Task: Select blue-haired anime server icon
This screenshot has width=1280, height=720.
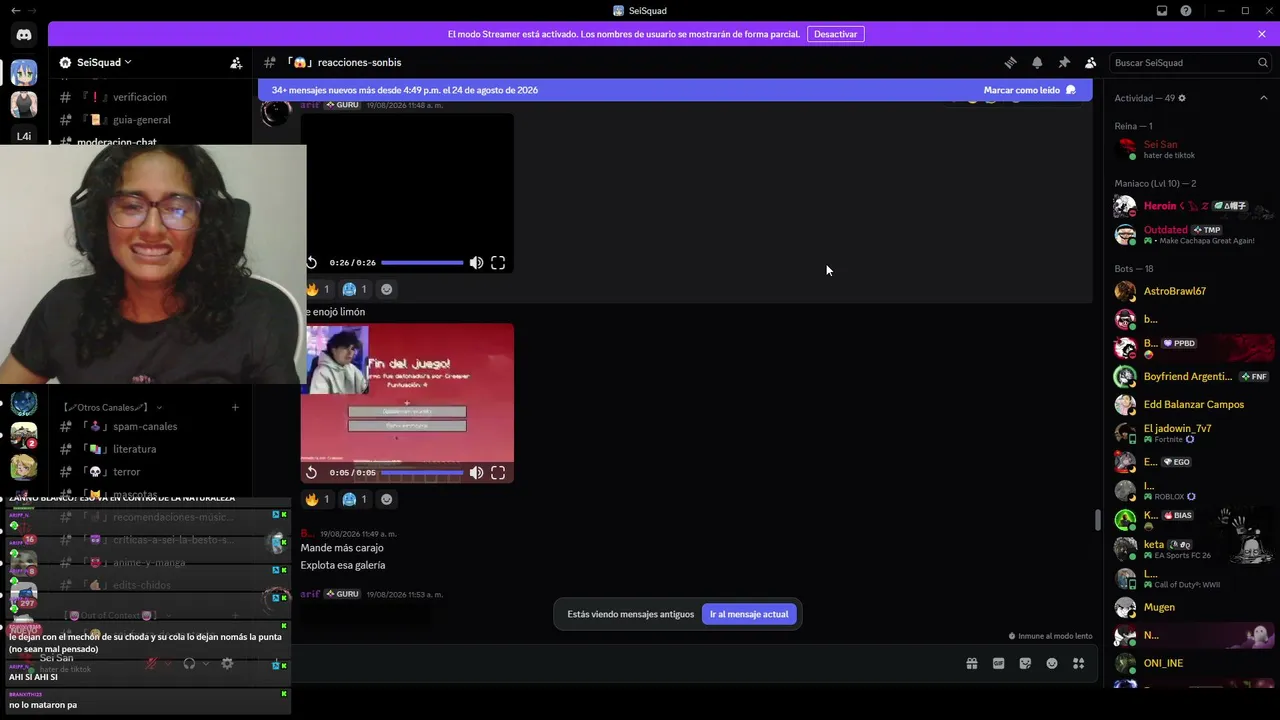Action: [x=24, y=72]
